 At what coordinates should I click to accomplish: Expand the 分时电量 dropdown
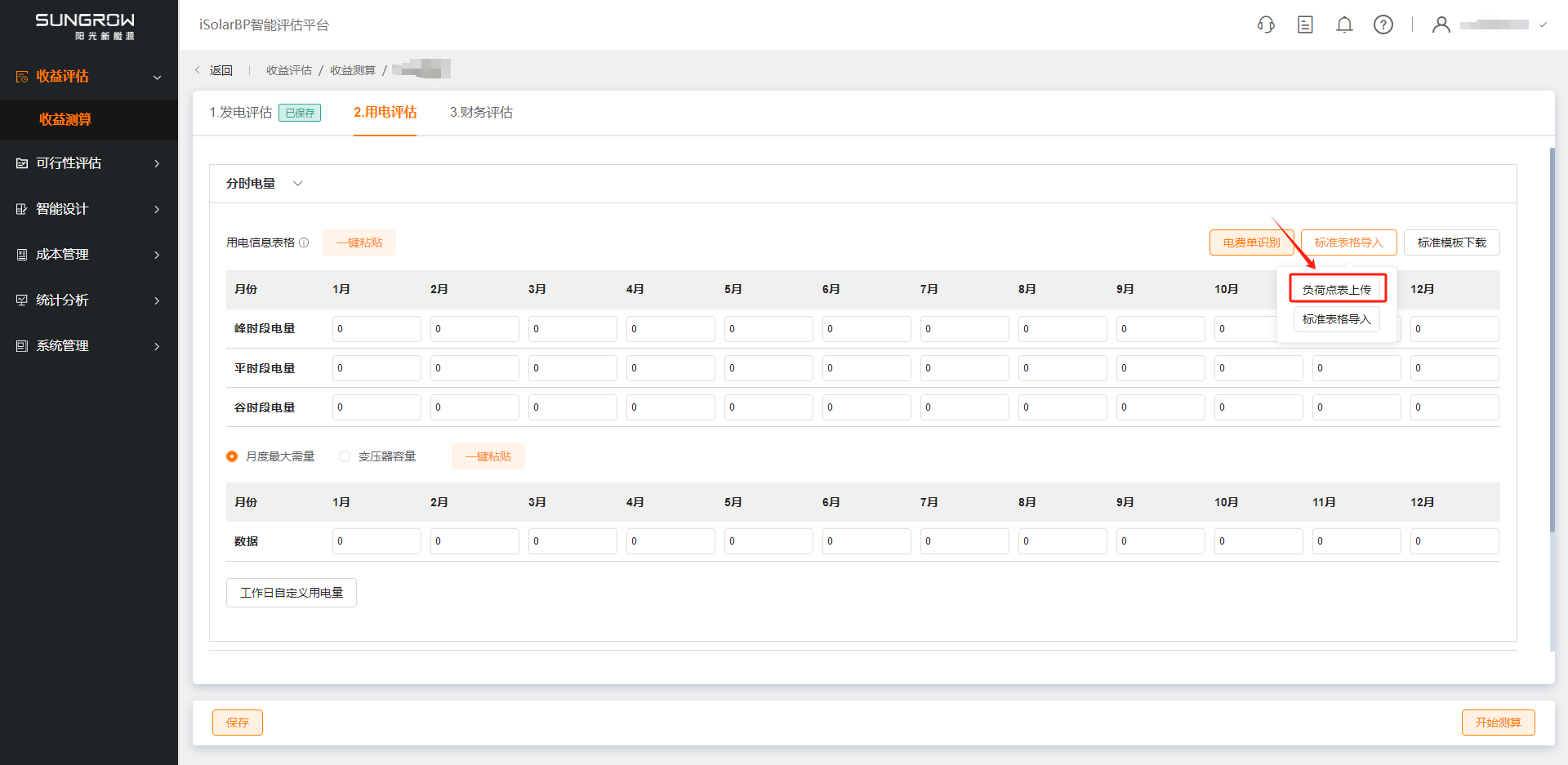pyautogui.click(x=297, y=184)
